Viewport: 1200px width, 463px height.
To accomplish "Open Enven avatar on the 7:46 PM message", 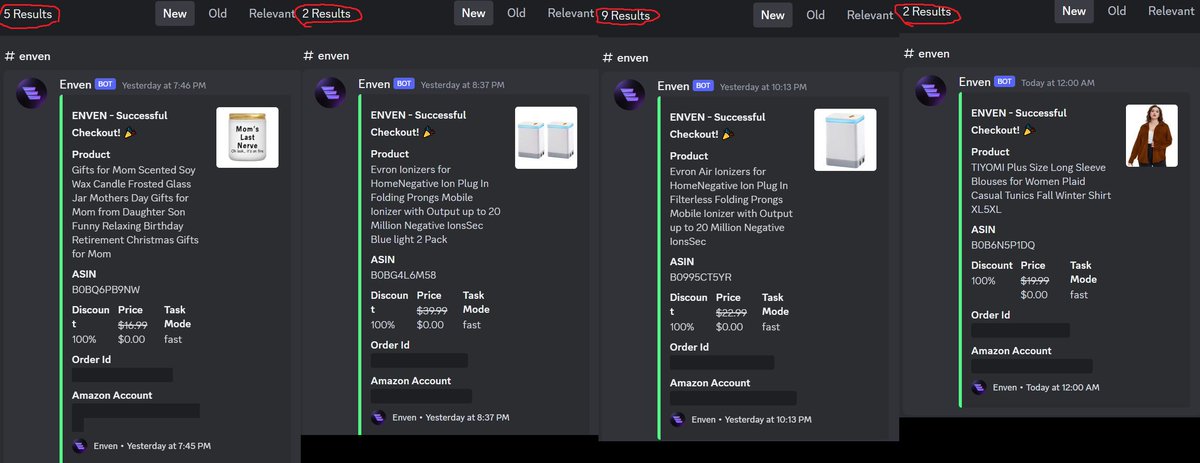I will (x=31, y=94).
